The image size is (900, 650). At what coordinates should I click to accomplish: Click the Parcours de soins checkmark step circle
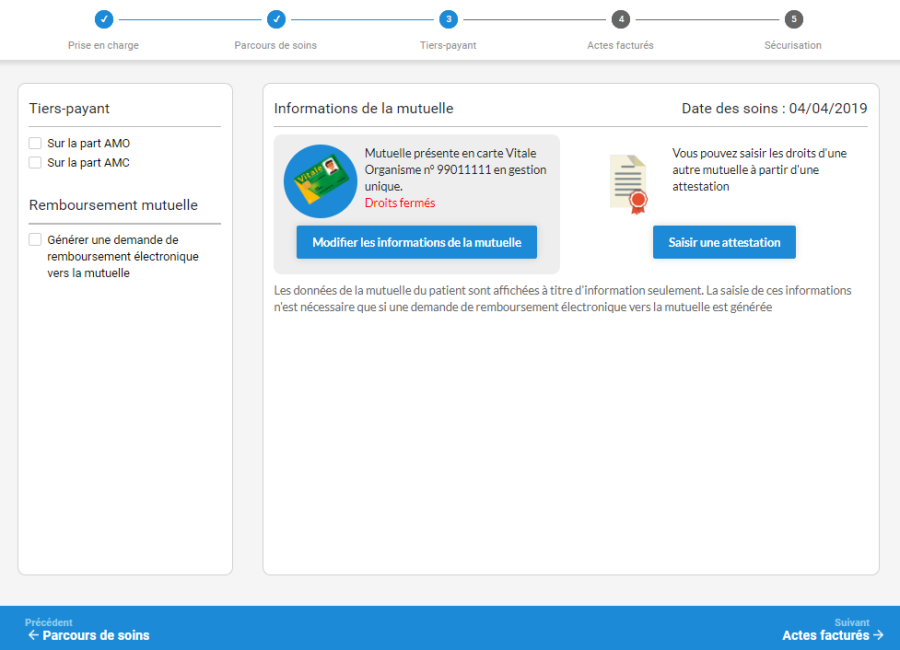coord(276,19)
